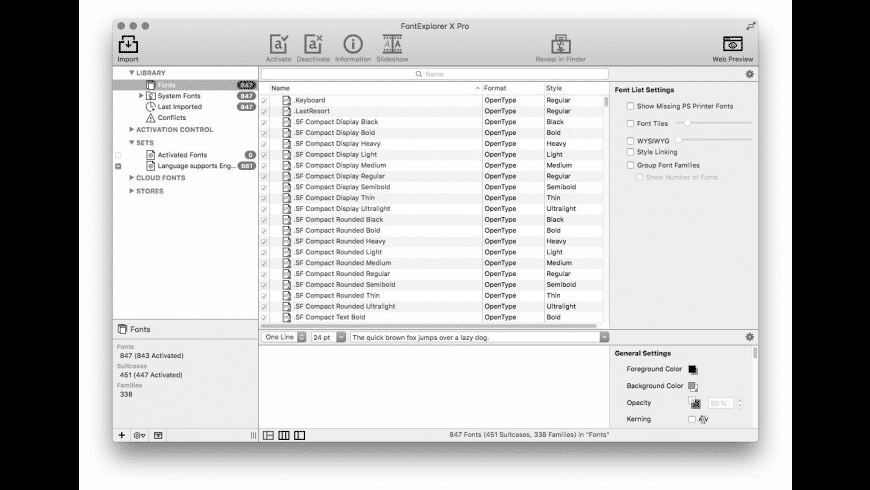
Task: Click the sidebar split handle icon
Action: point(254,436)
